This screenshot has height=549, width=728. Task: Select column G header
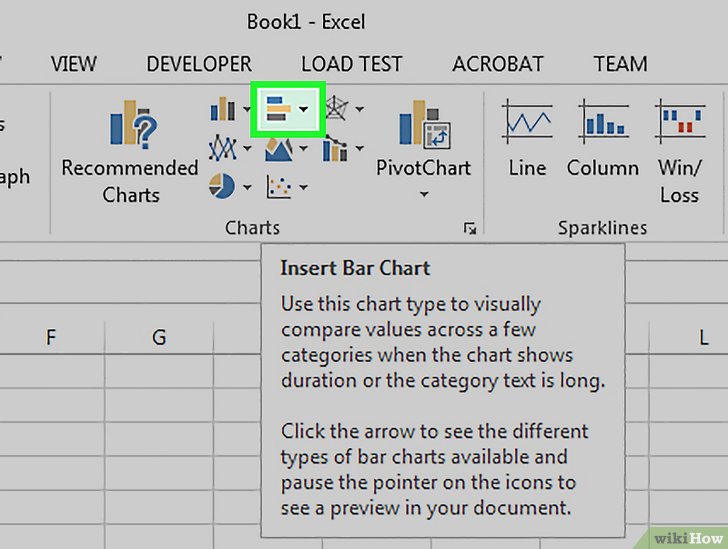coord(159,338)
